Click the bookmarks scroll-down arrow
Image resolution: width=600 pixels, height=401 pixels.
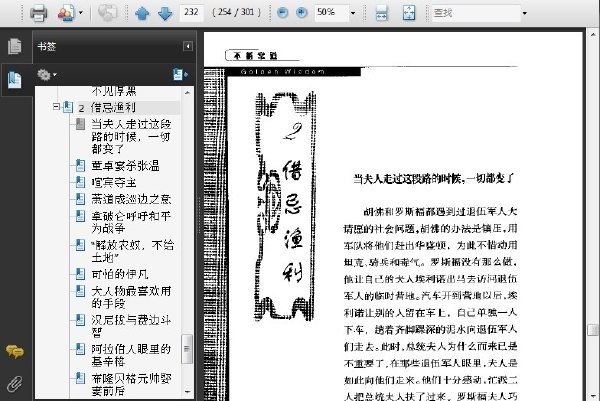click(187, 392)
